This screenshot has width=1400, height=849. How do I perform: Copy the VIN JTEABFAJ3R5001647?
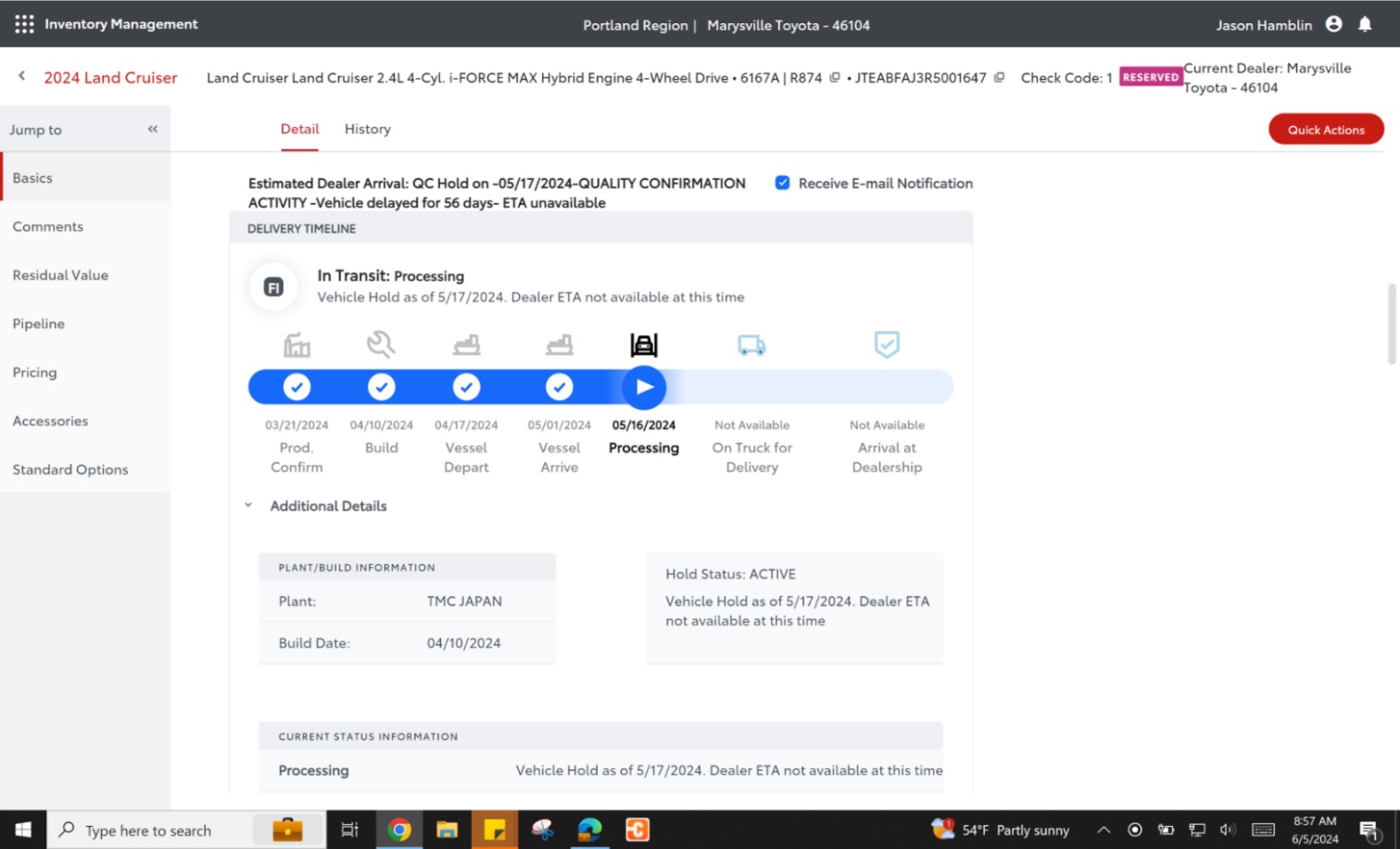tap(999, 78)
